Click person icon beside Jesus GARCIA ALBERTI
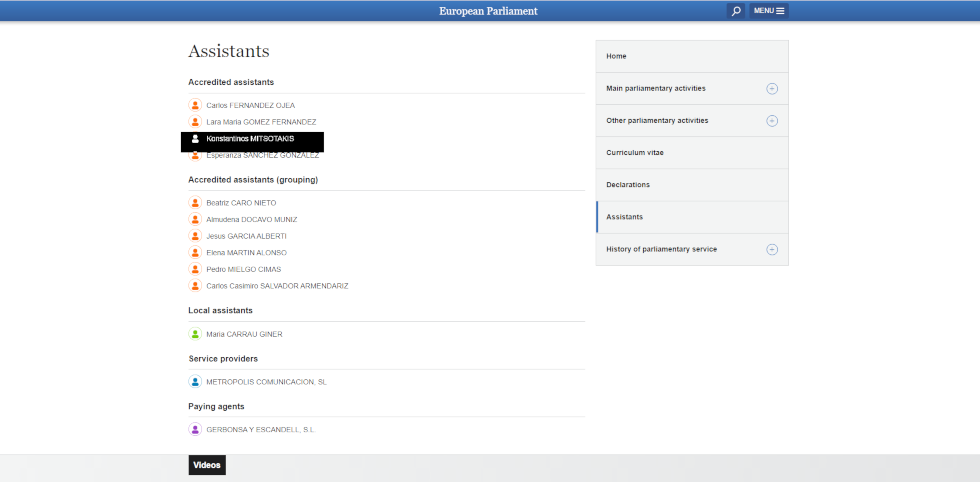The width and height of the screenshot is (980, 482). coord(195,236)
